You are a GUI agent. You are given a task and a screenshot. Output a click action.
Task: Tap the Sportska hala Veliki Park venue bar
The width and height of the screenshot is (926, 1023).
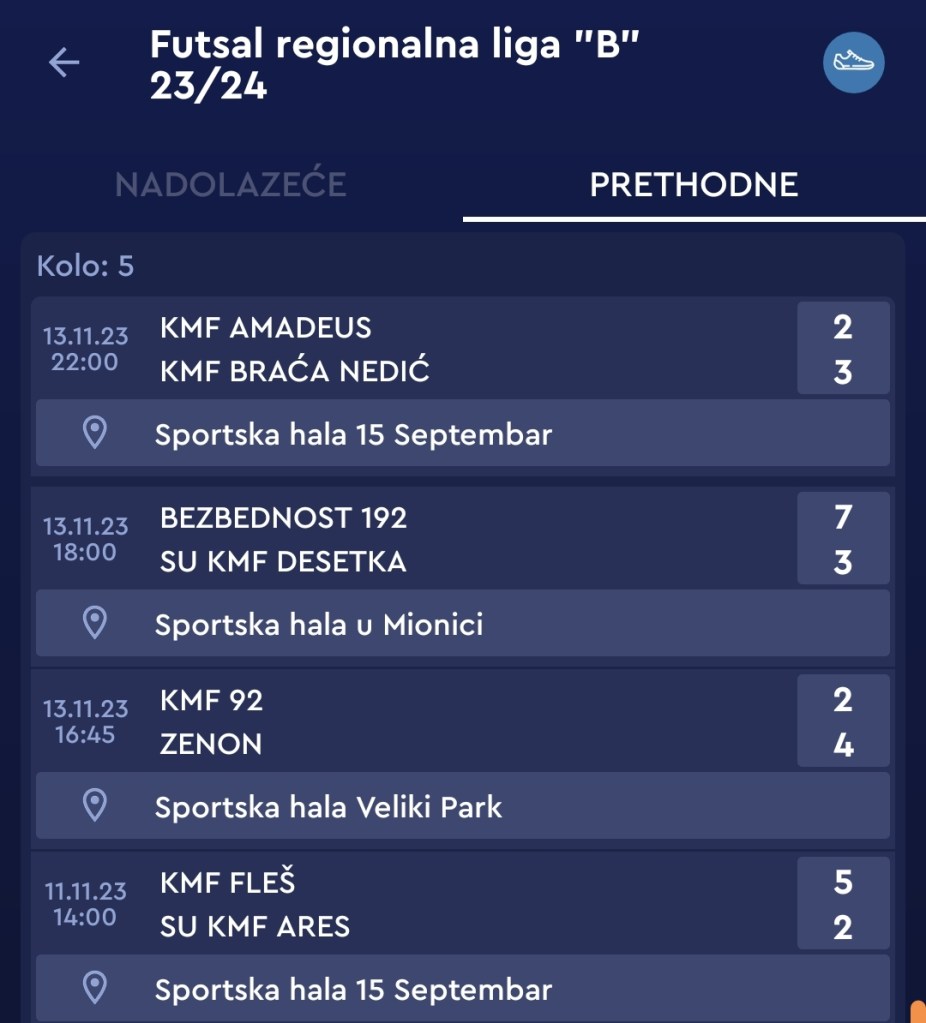462,806
